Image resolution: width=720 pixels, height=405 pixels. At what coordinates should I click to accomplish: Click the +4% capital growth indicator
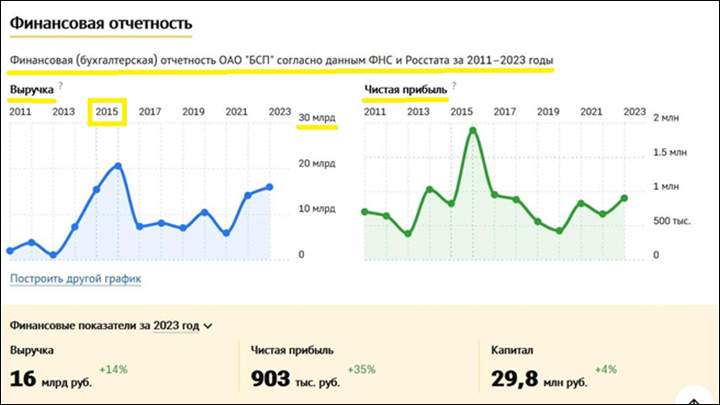click(x=606, y=370)
